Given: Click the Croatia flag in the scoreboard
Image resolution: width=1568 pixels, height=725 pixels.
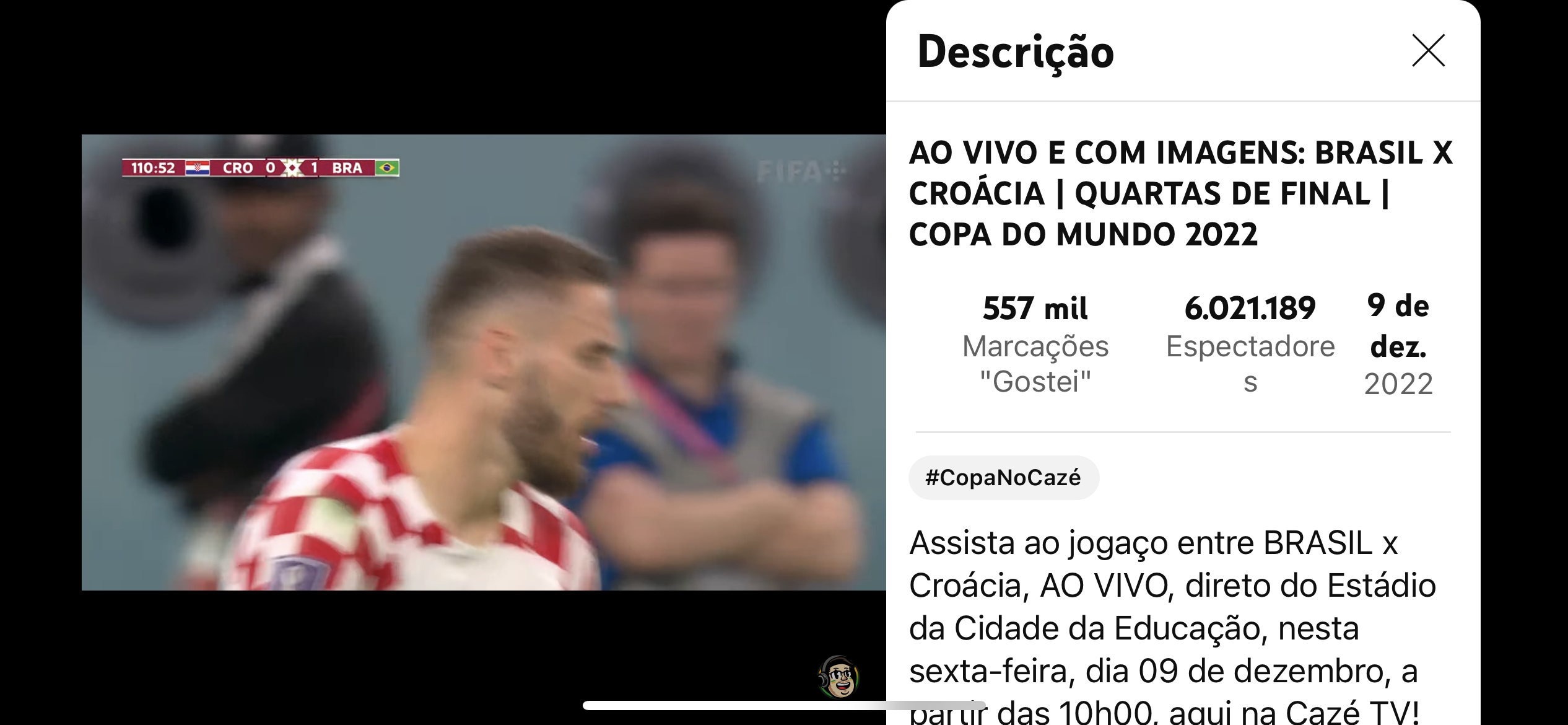Looking at the screenshot, I should point(198,168).
